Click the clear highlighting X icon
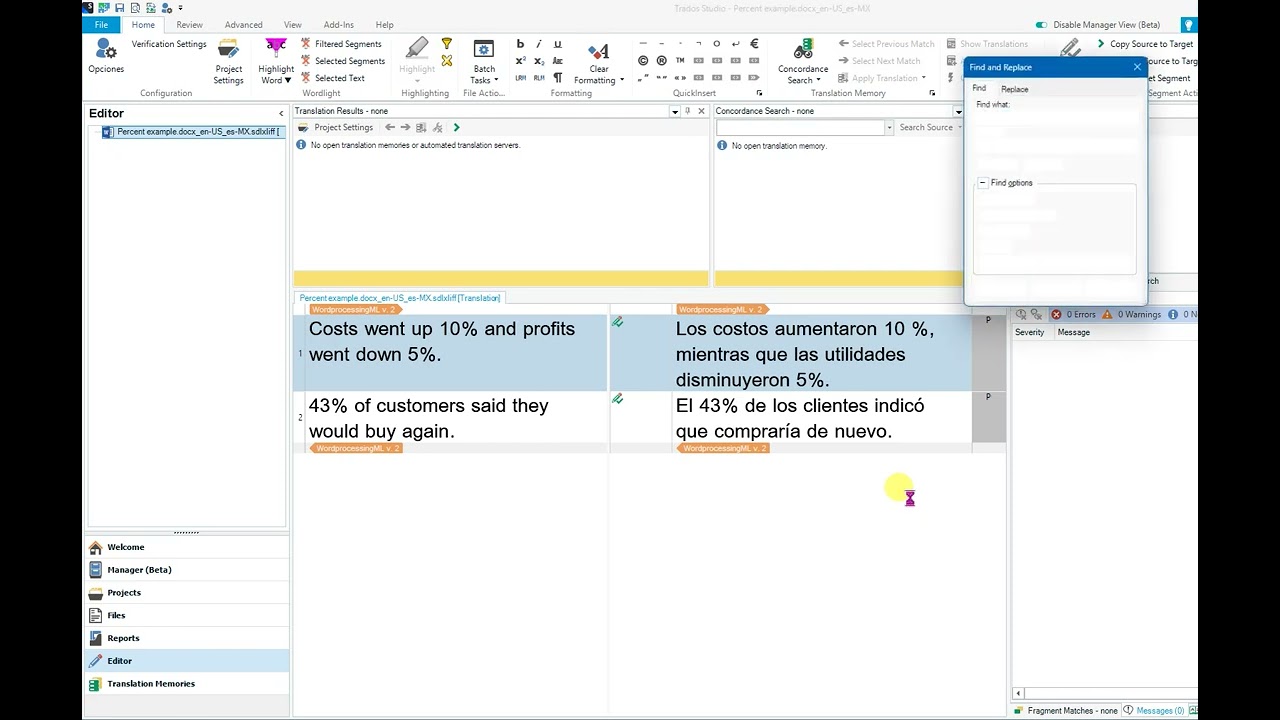 click(447, 61)
